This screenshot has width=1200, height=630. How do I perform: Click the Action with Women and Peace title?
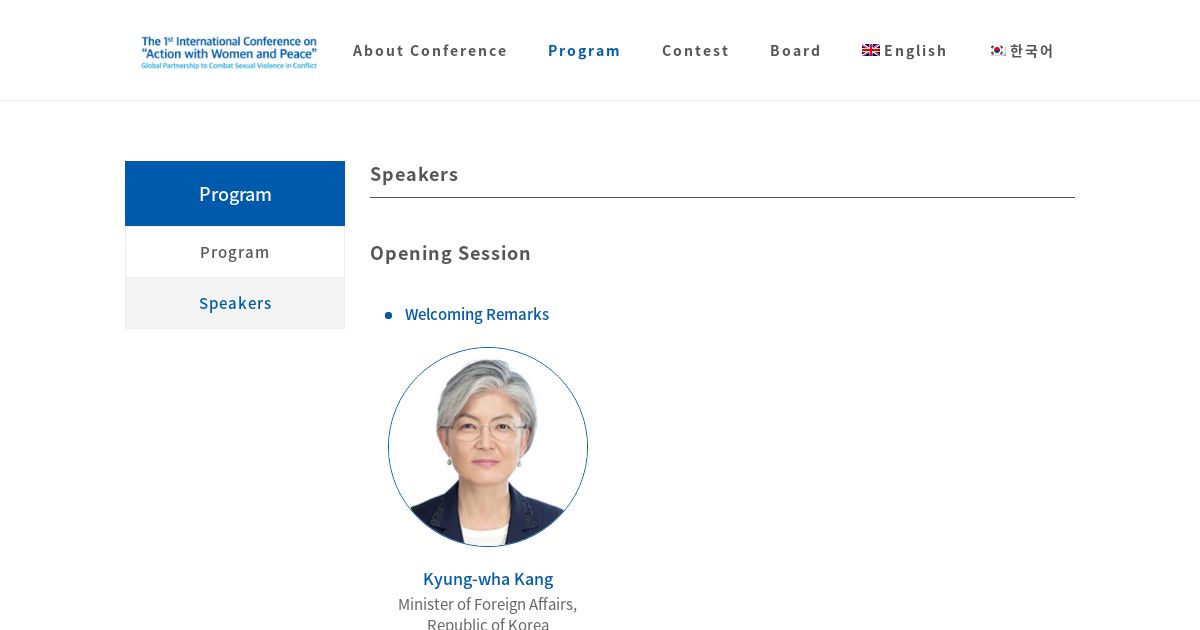(229, 54)
